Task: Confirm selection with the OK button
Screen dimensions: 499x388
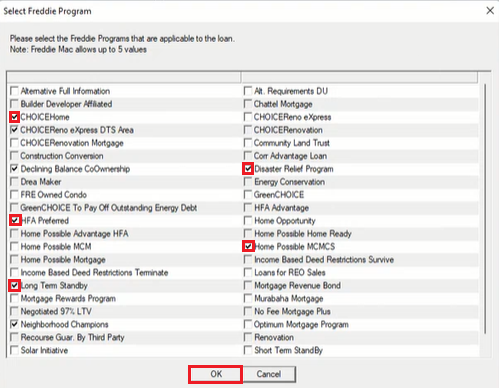Action: click(x=216, y=374)
